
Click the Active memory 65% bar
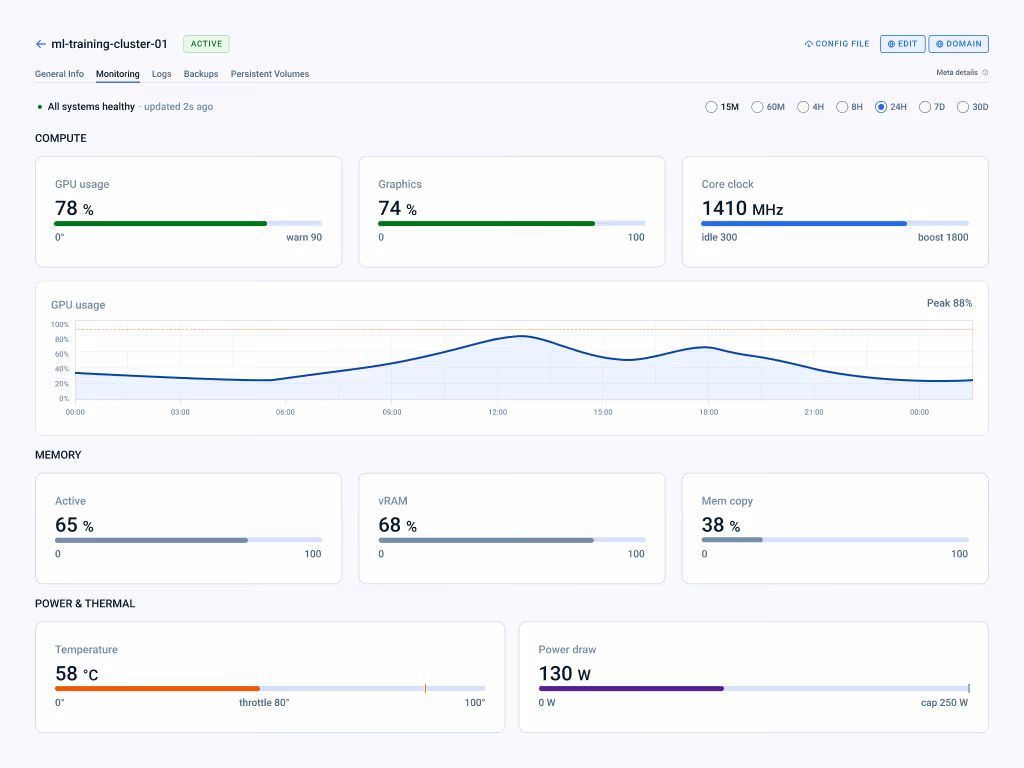(188, 540)
